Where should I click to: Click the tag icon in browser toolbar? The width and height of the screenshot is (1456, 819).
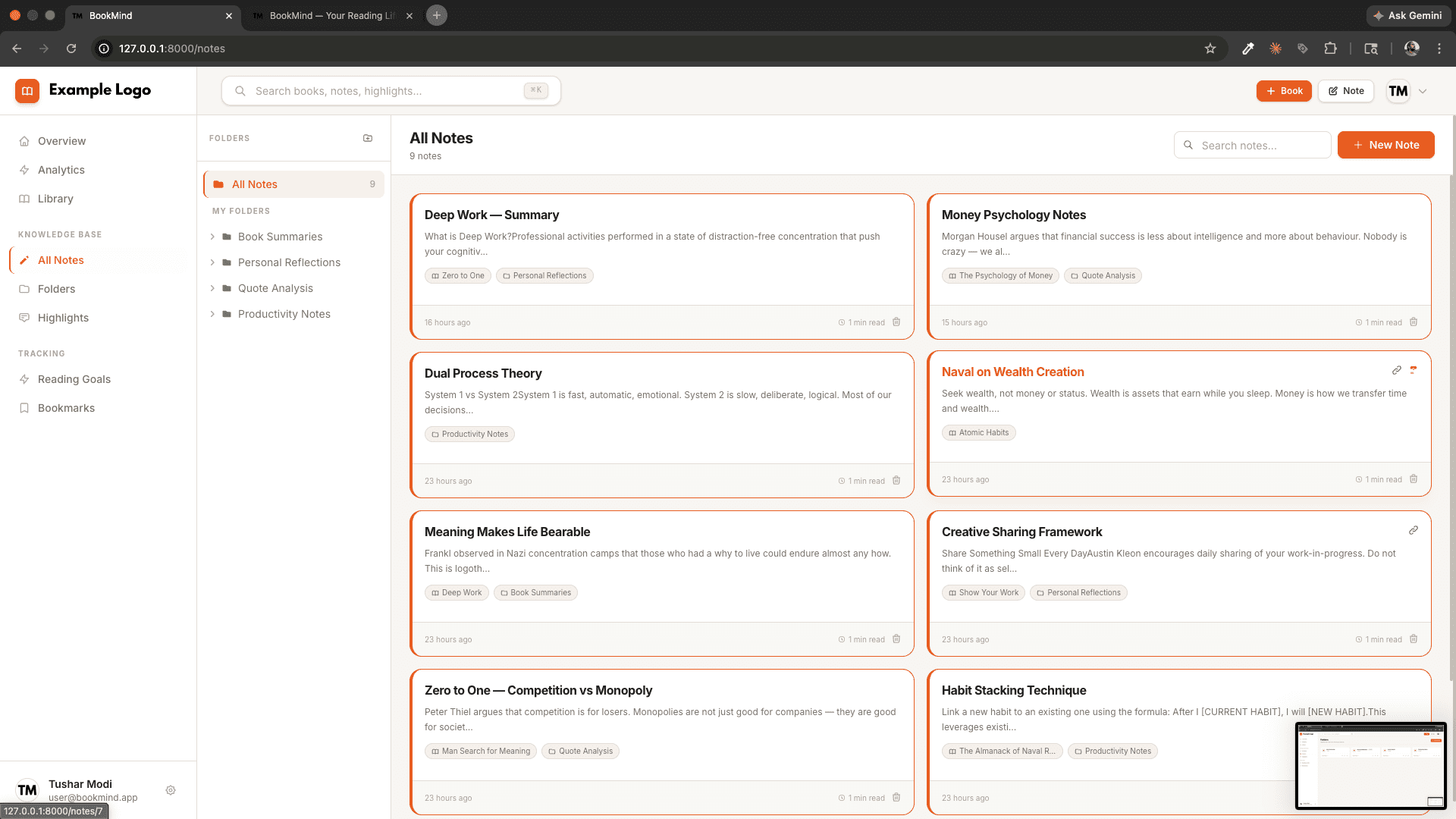[1303, 49]
